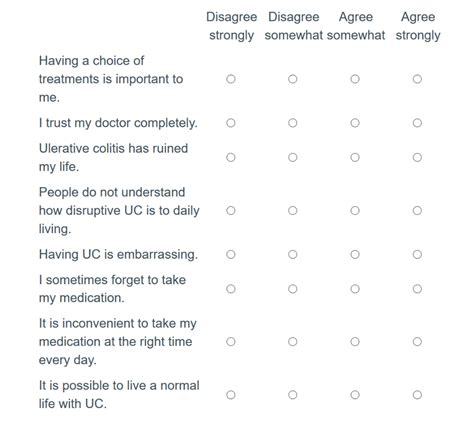The height and width of the screenshot is (428, 474).
Task: Select Disagree strongly for UC is embarrassing
Action: tap(231, 255)
